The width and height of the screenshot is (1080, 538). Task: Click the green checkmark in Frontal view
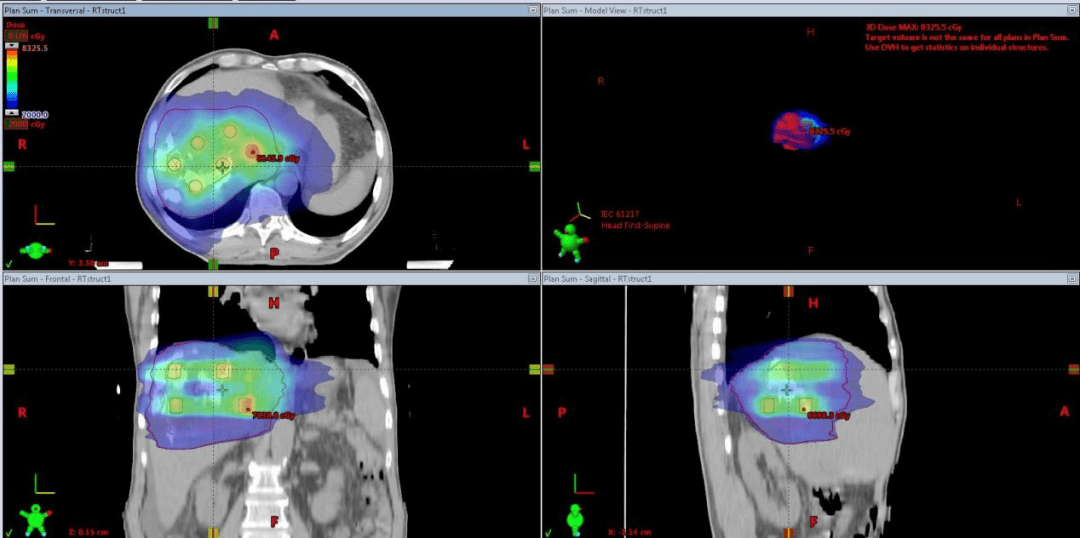8,531
